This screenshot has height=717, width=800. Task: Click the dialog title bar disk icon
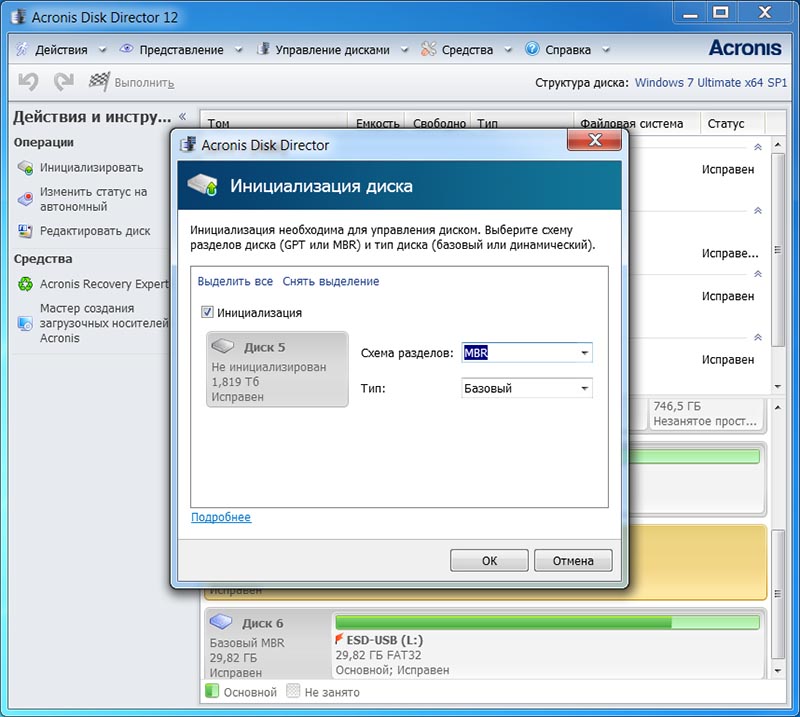[x=188, y=145]
